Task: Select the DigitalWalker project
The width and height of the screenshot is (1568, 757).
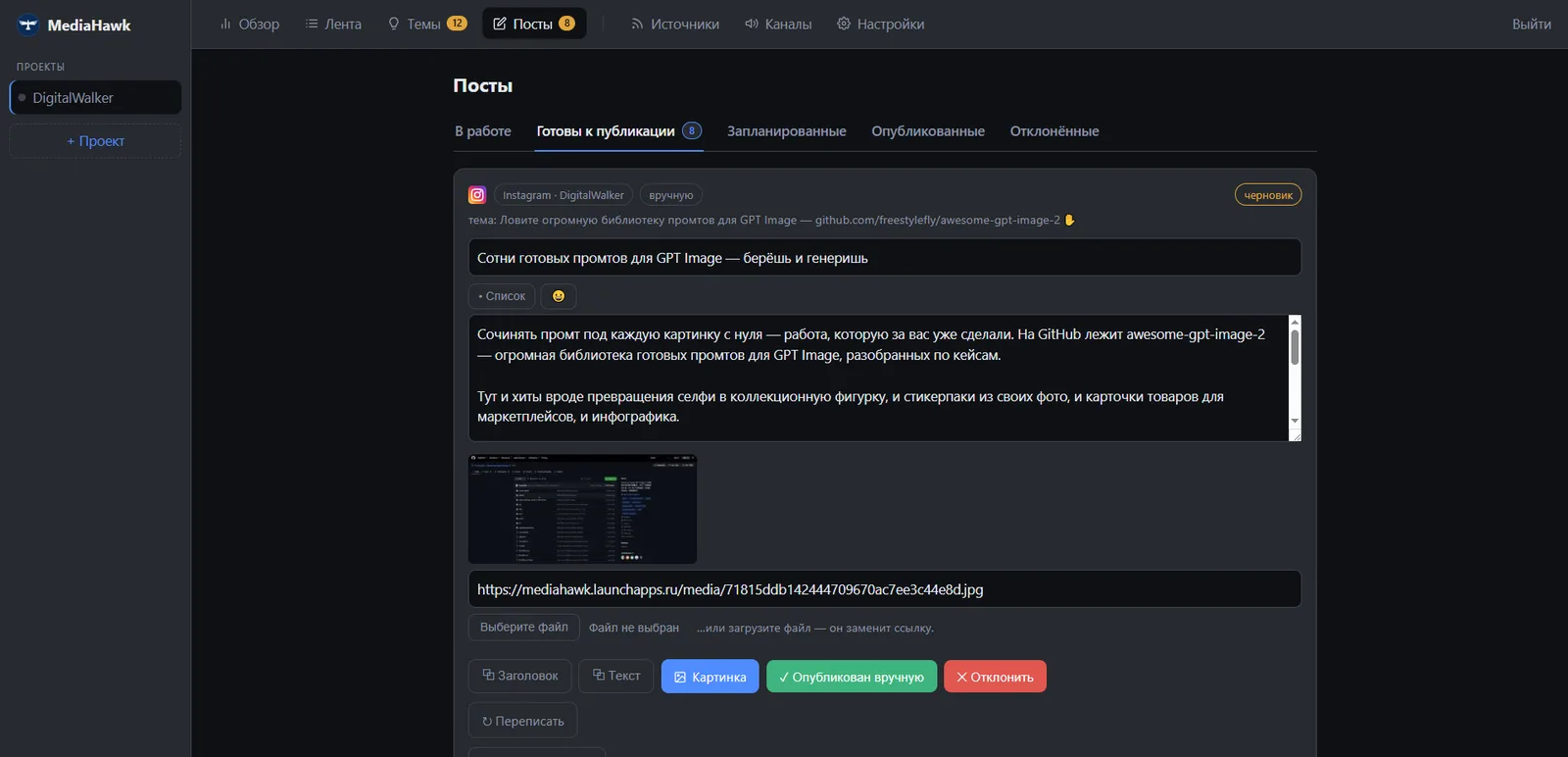Action: [x=95, y=98]
